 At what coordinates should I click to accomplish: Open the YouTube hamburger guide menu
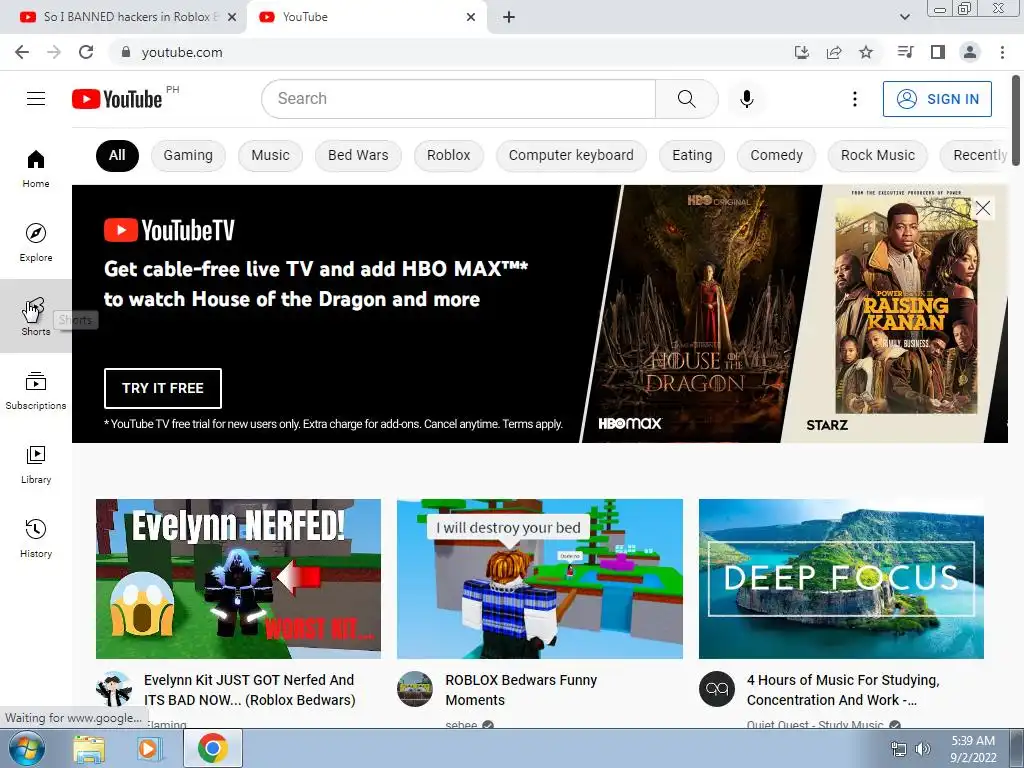pos(36,99)
